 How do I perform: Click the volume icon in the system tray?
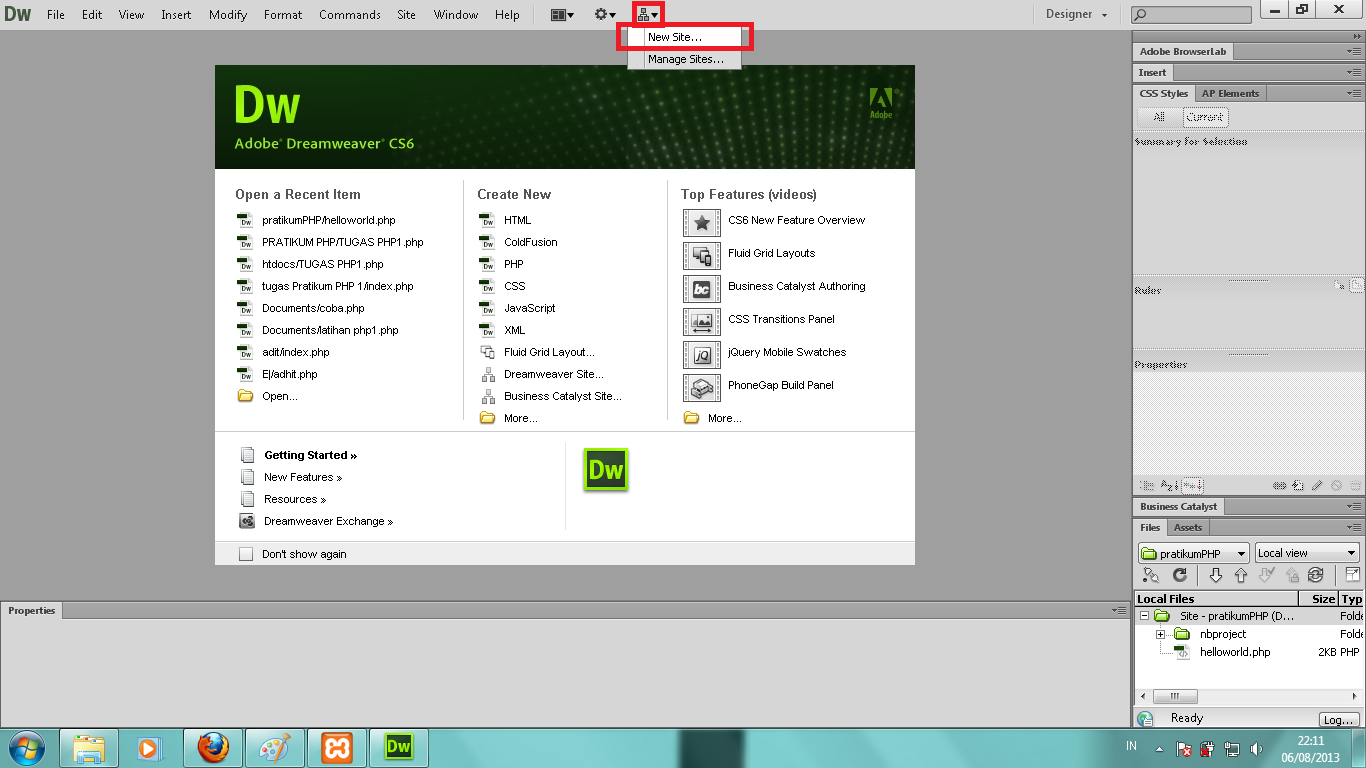coord(1256,748)
